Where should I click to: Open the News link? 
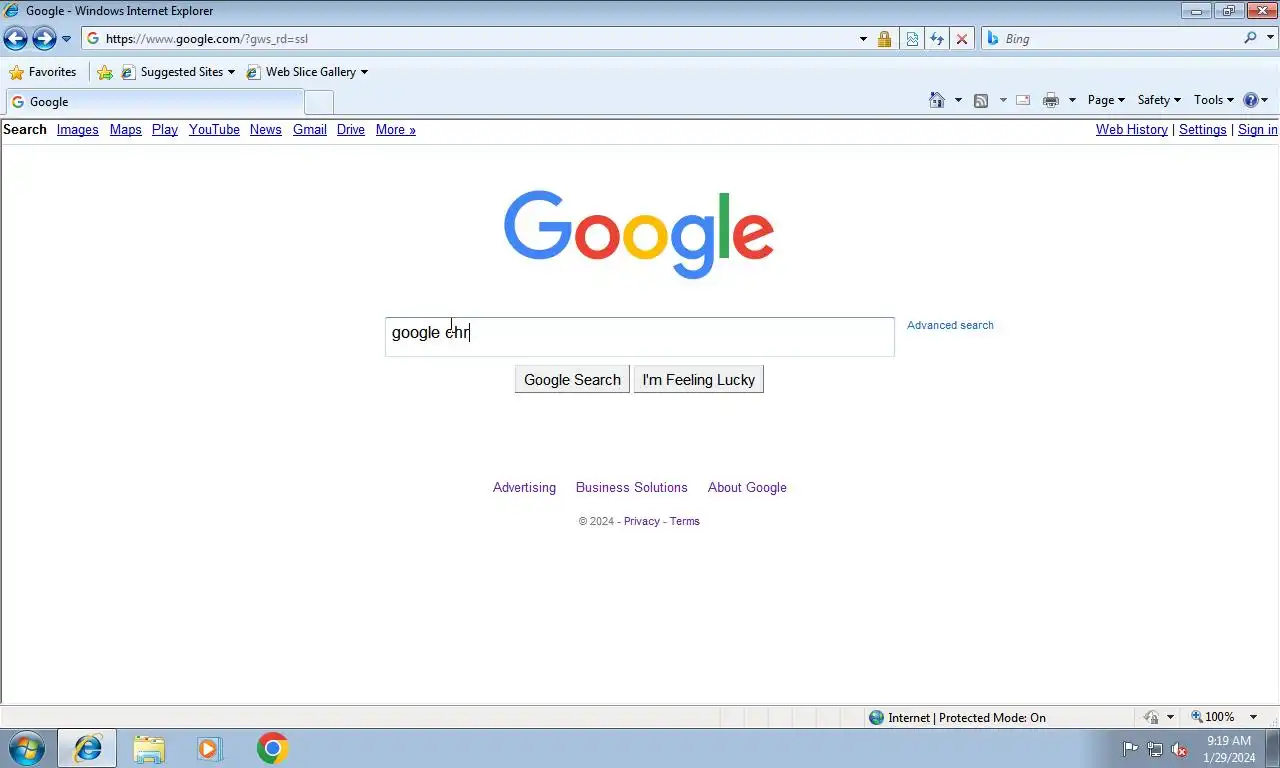pos(265,130)
